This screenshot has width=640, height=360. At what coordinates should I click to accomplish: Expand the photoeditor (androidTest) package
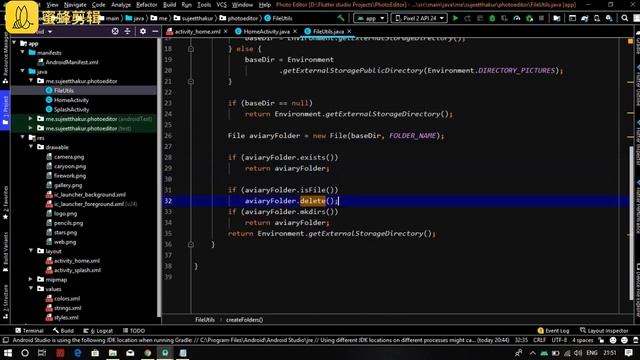pos(31,118)
